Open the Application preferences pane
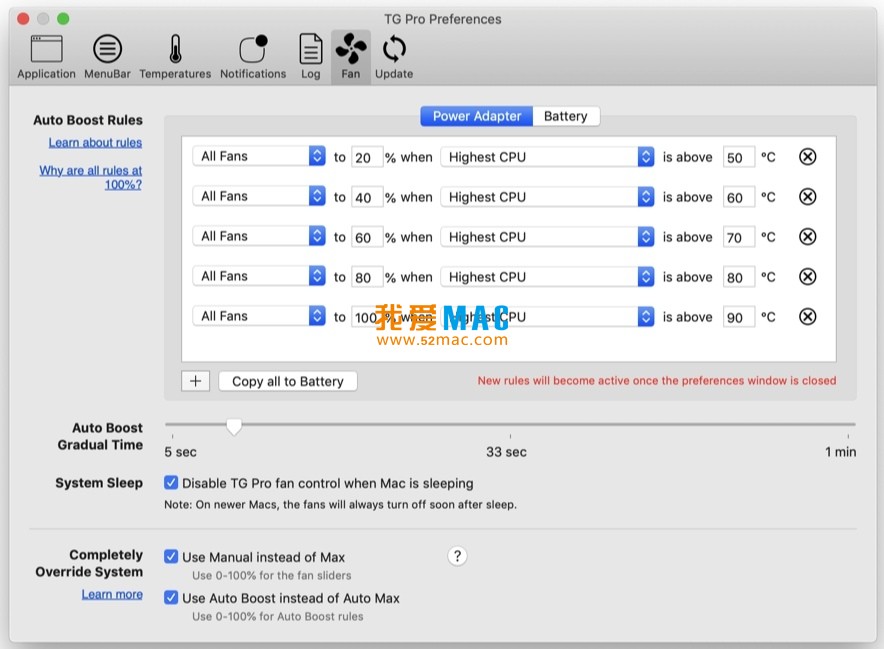The height and width of the screenshot is (649, 884). pos(46,58)
